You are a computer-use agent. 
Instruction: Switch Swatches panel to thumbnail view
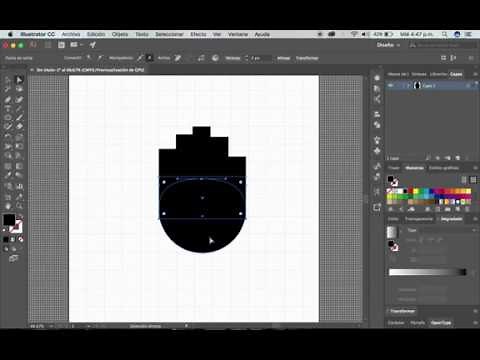coord(473,180)
